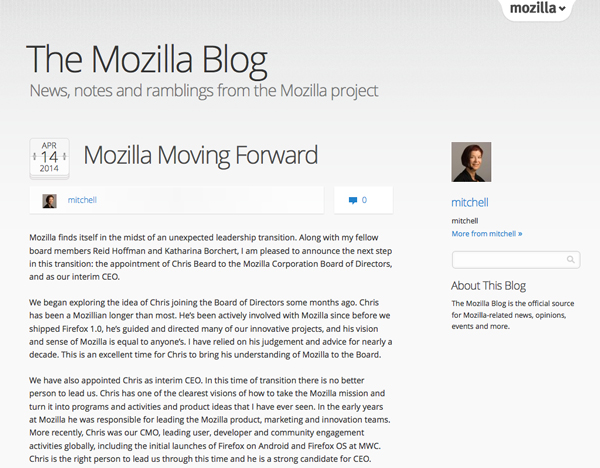Click The Mozilla Blog site title
The image size is (600, 468).
click(x=146, y=59)
